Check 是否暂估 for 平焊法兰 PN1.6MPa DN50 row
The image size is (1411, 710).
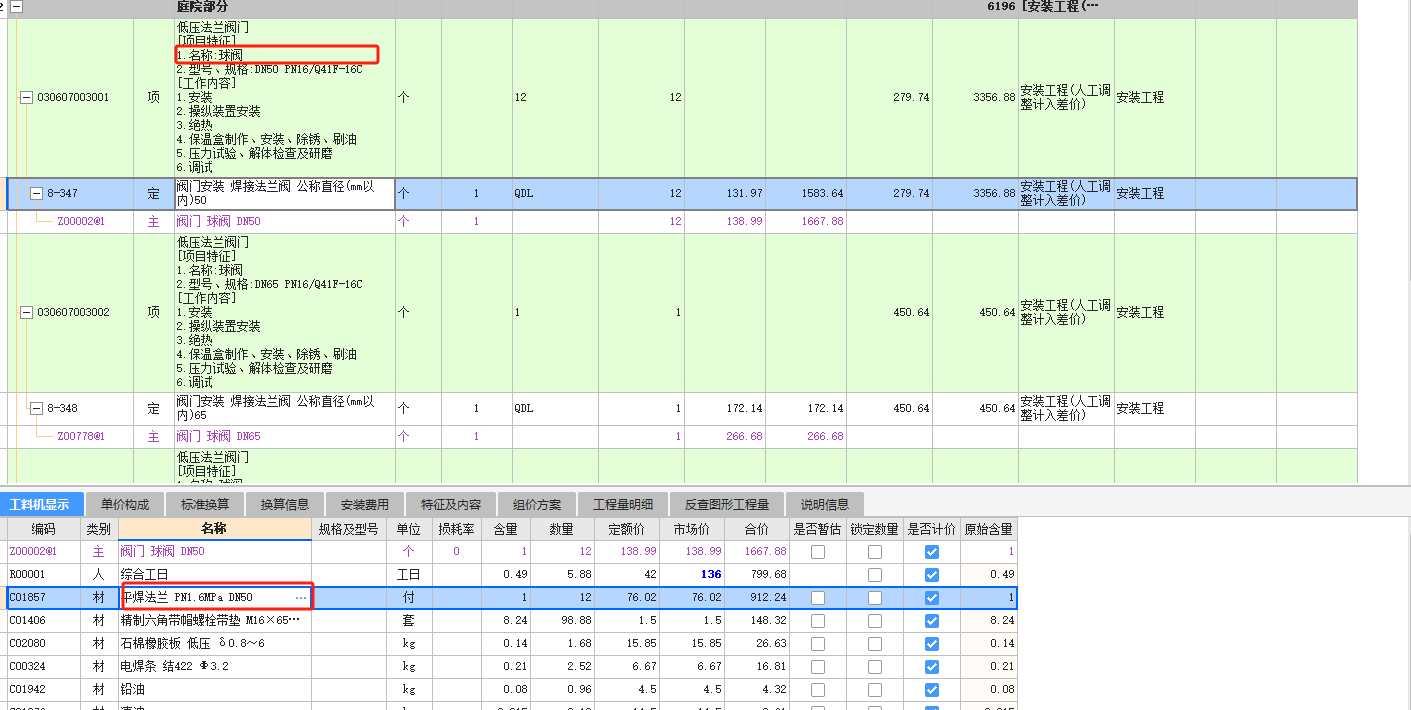click(x=818, y=598)
